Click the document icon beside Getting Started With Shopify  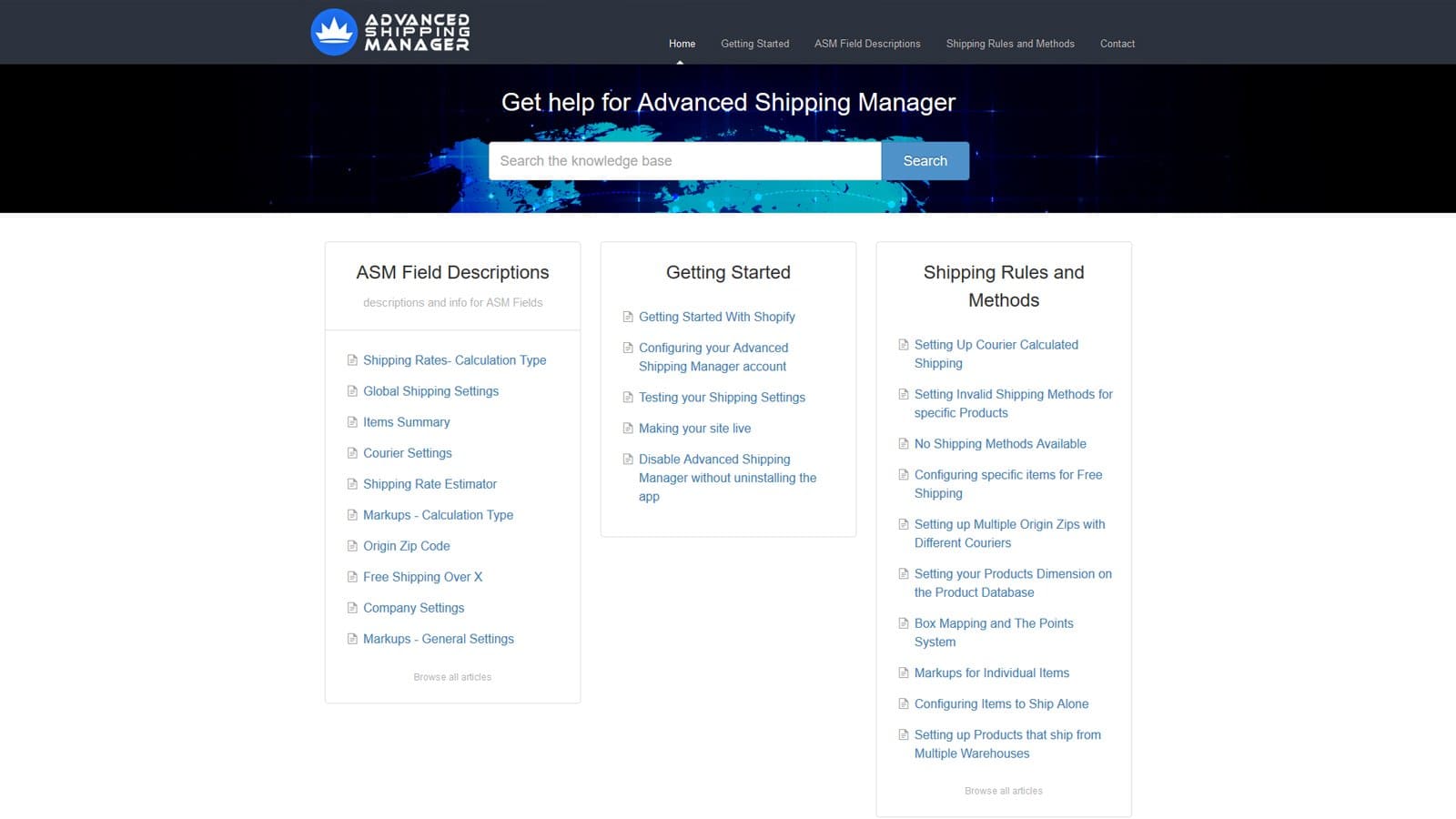coord(628,317)
